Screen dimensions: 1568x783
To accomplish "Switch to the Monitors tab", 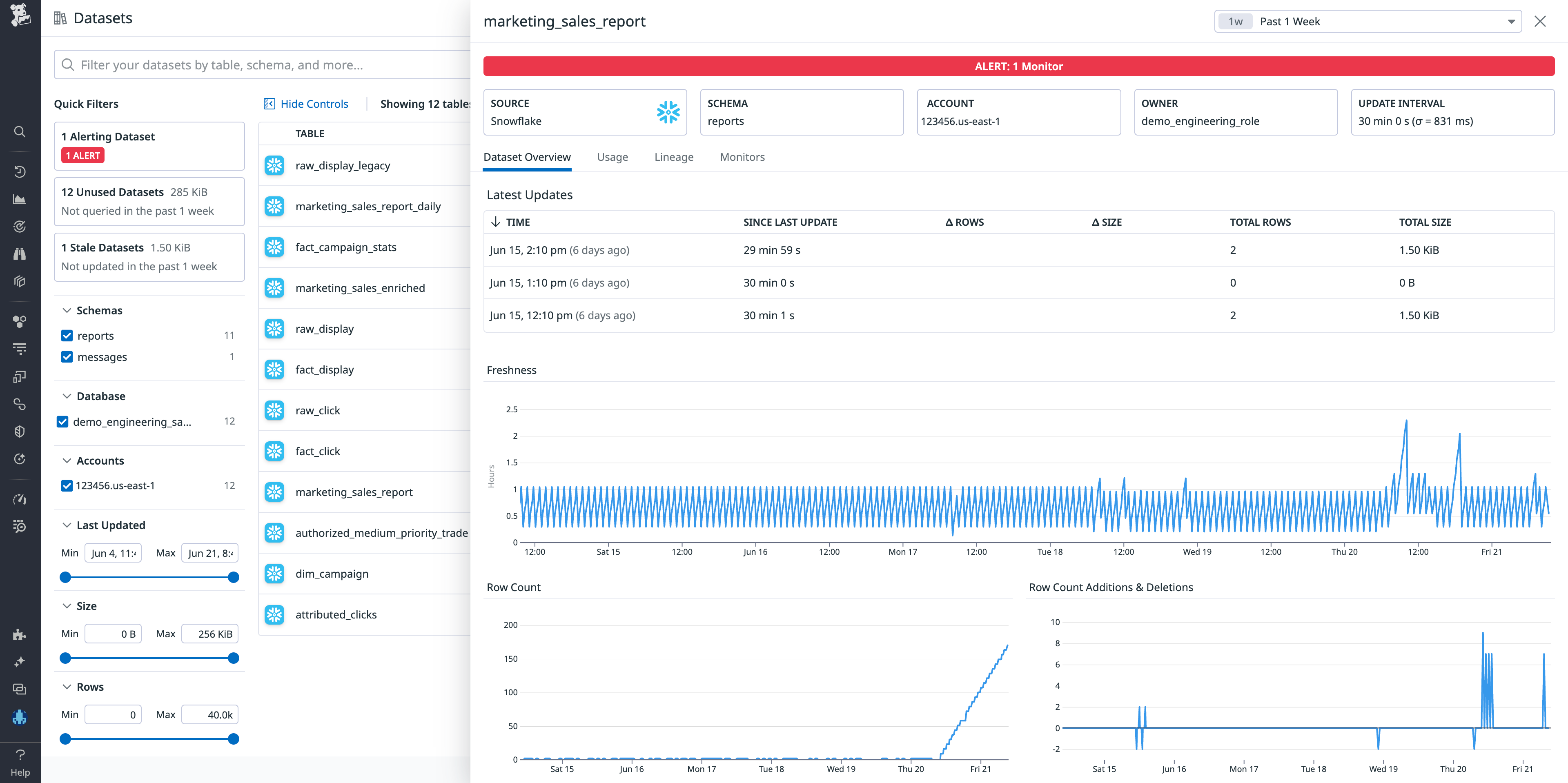I will [x=742, y=157].
